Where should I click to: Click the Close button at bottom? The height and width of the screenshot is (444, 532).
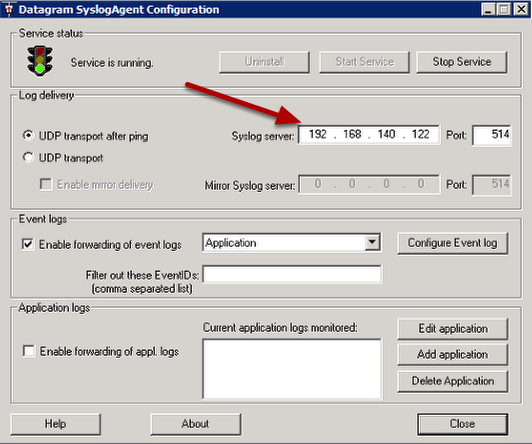462,424
